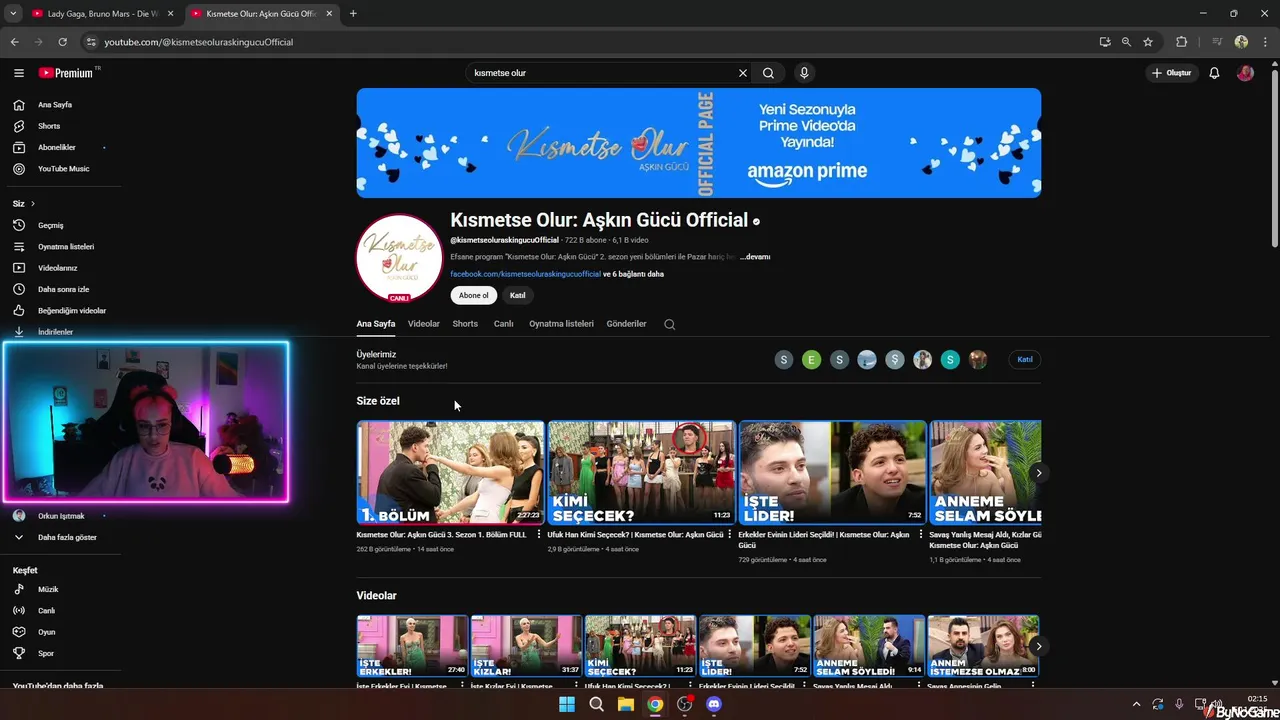Open options menu for Ufuk Han Kimi Seçecek video
The image size is (1280, 720).
(x=730, y=535)
